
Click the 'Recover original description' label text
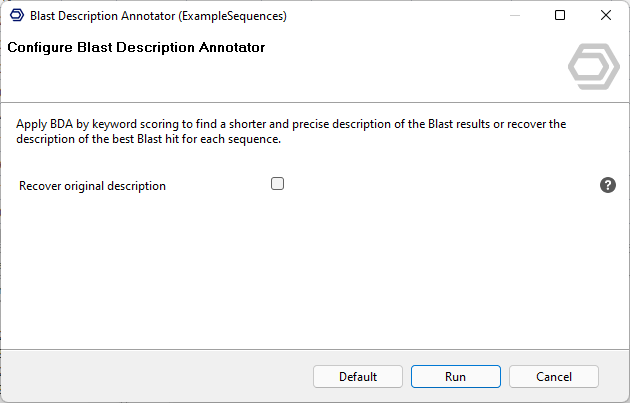[92, 186]
